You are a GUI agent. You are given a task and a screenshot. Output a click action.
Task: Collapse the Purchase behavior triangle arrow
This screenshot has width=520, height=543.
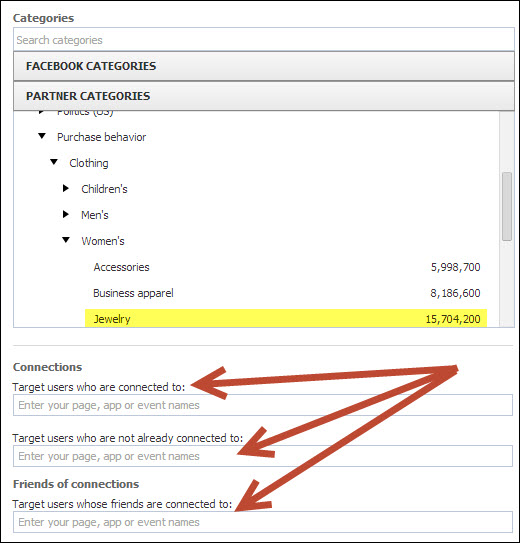[x=42, y=136]
